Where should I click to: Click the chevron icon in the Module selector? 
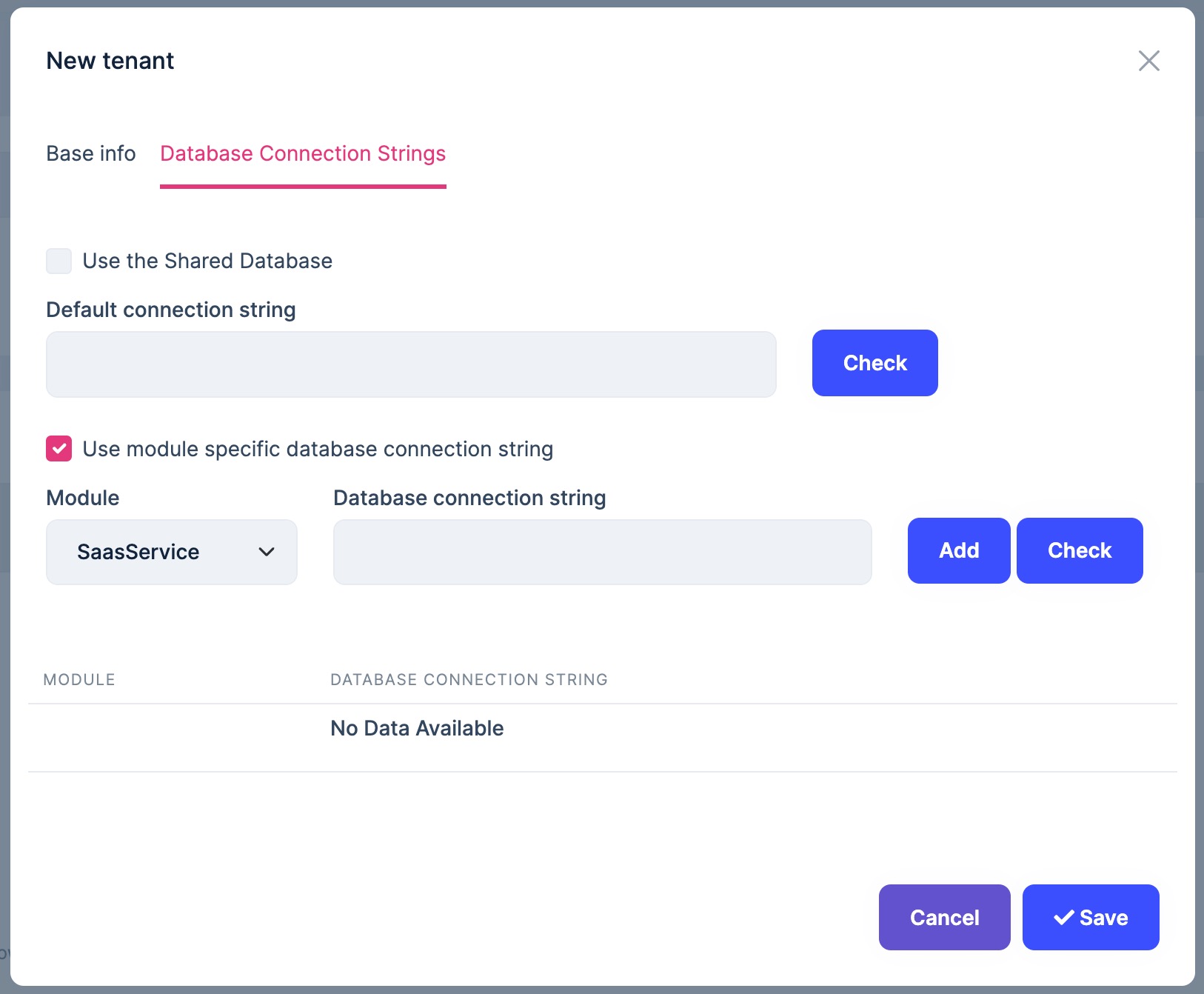coord(267,552)
